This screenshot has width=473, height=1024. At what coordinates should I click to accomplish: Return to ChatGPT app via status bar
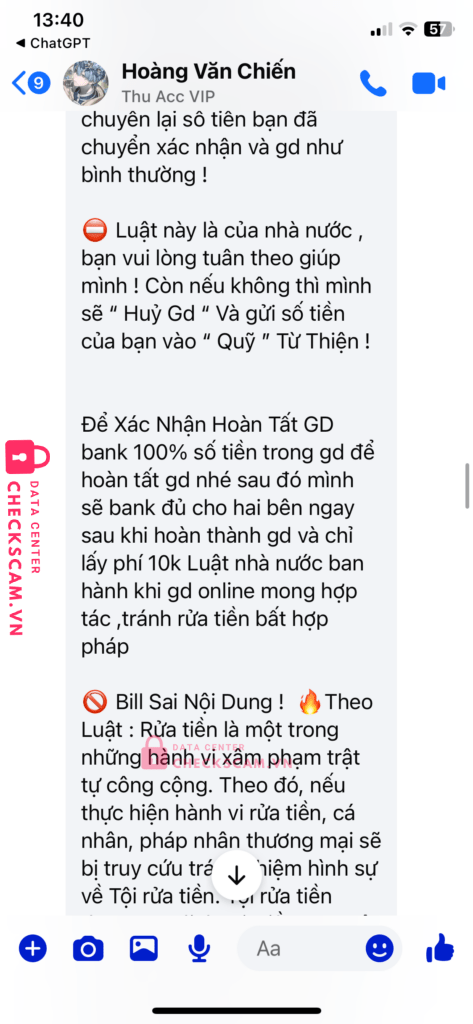coord(52,44)
